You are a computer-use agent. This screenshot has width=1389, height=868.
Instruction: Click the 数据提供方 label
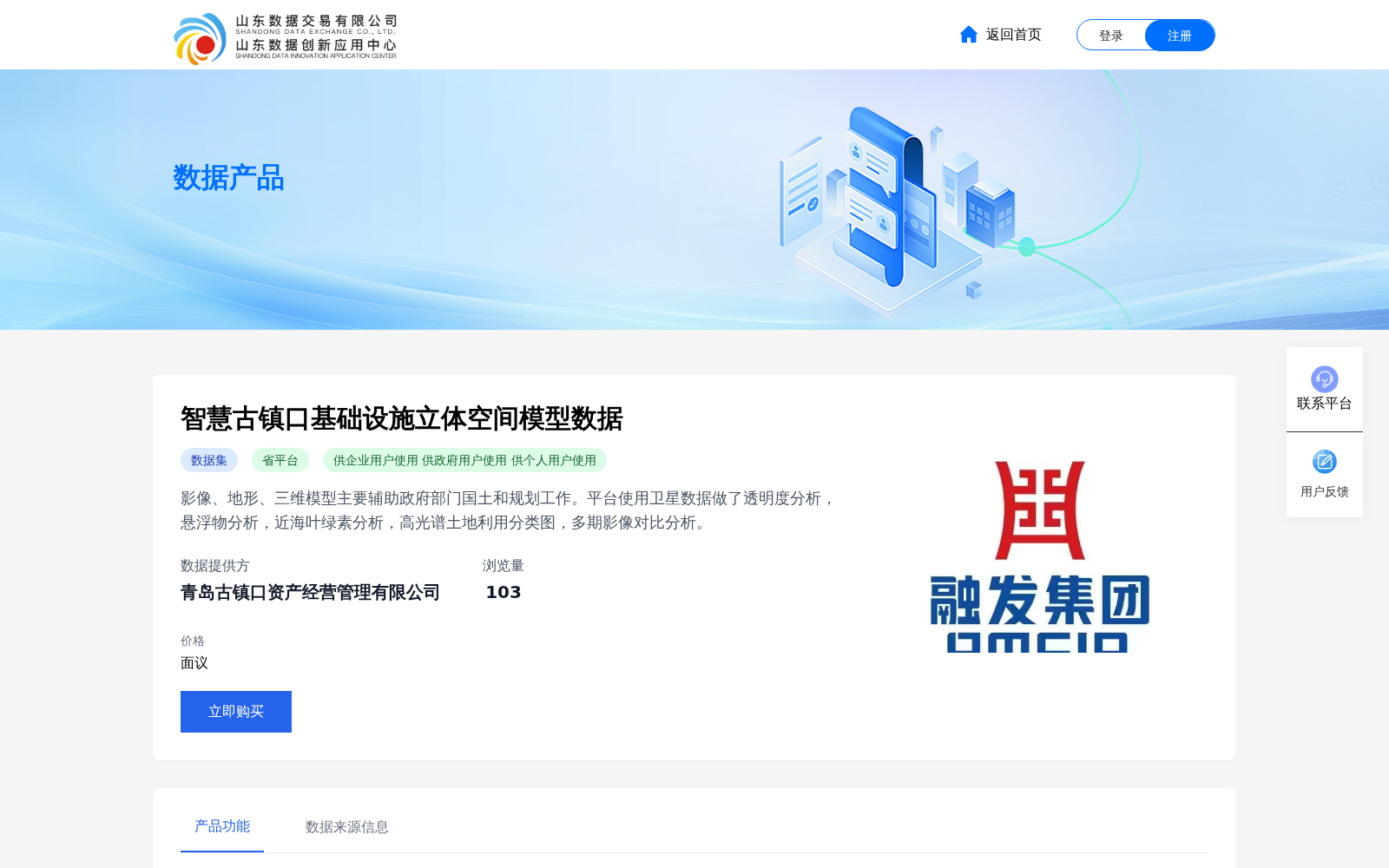coord(215,566)
